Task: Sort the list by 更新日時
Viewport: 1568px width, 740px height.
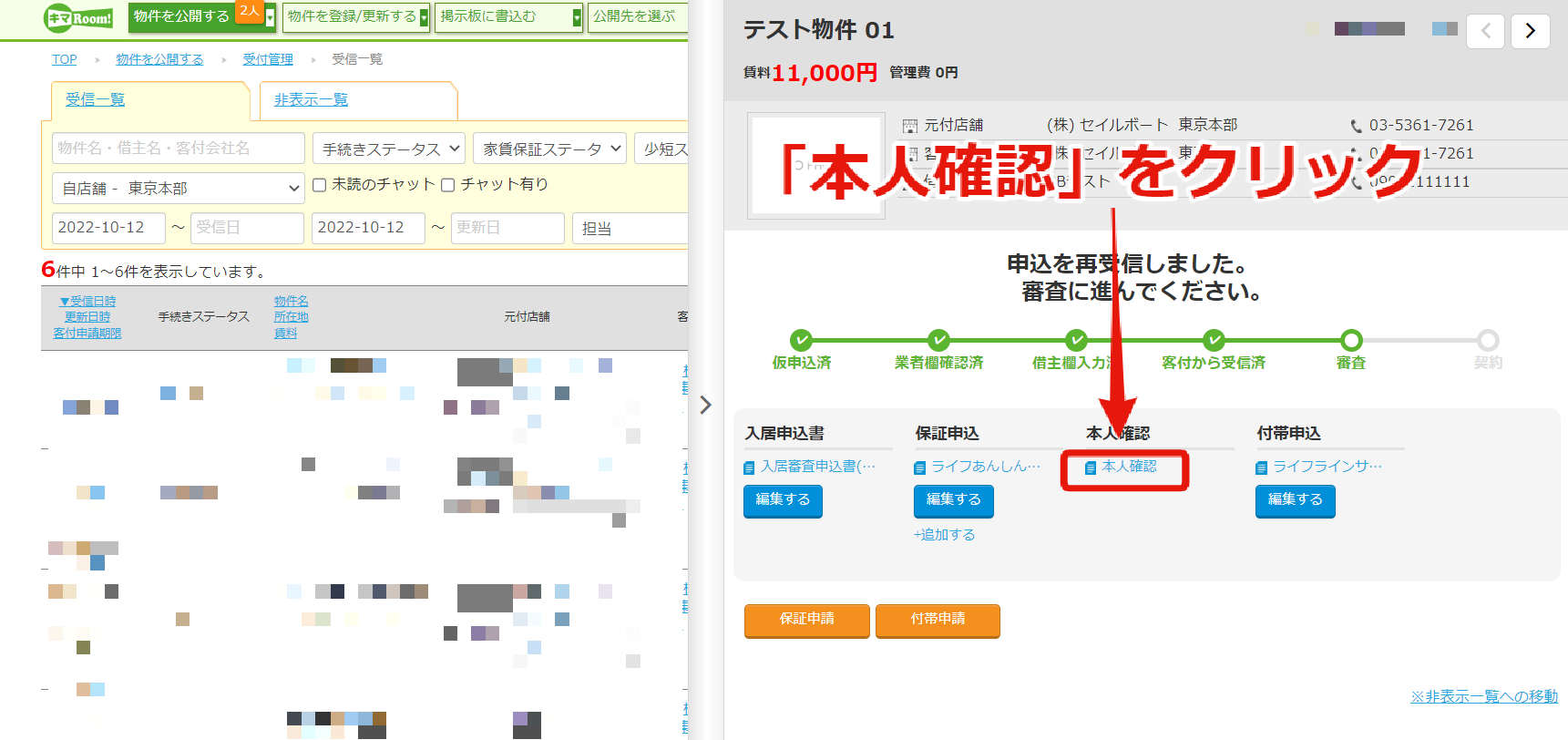Action: click(87, 317)
